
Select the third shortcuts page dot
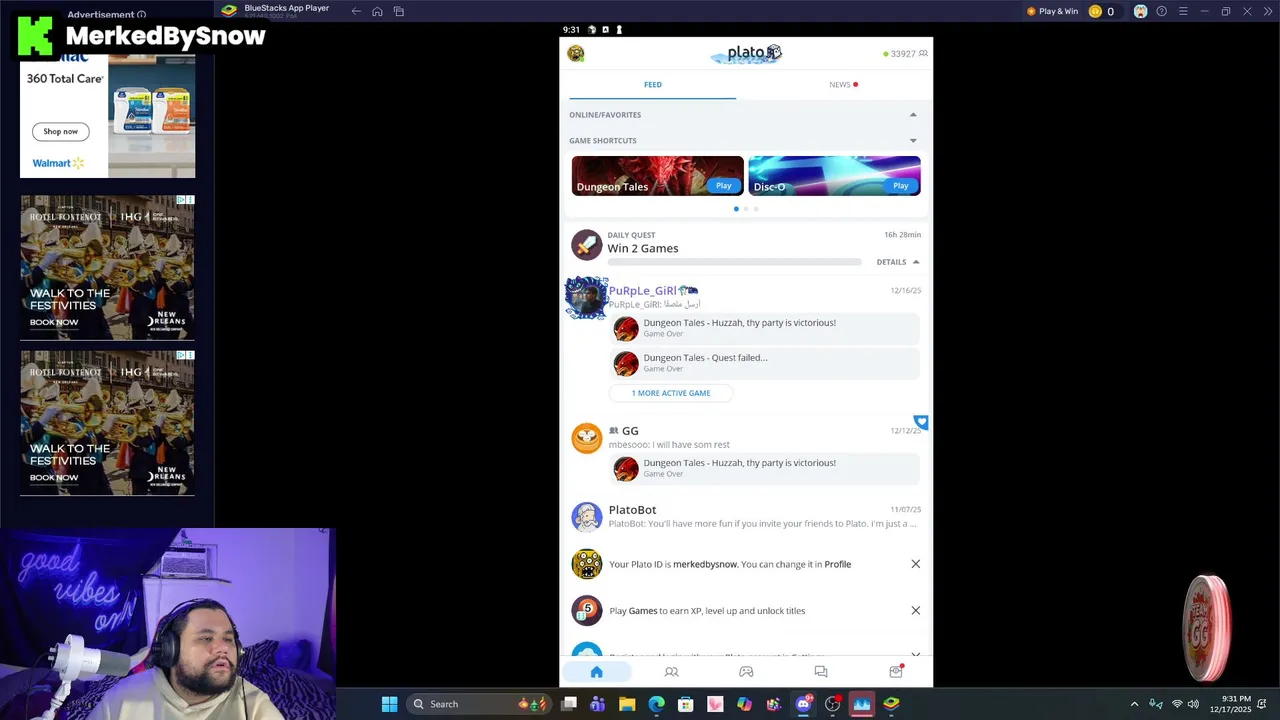pos(756,209)
